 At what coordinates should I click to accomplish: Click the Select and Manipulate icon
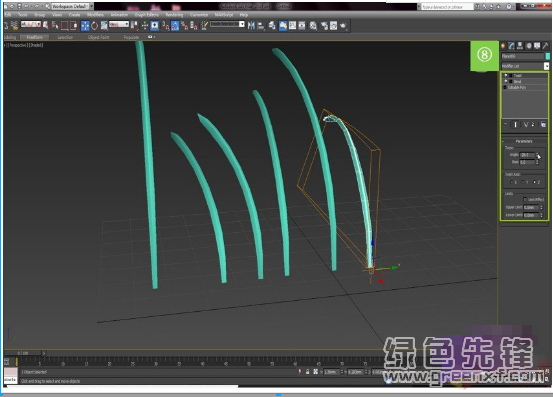click(x=145, y=25)
